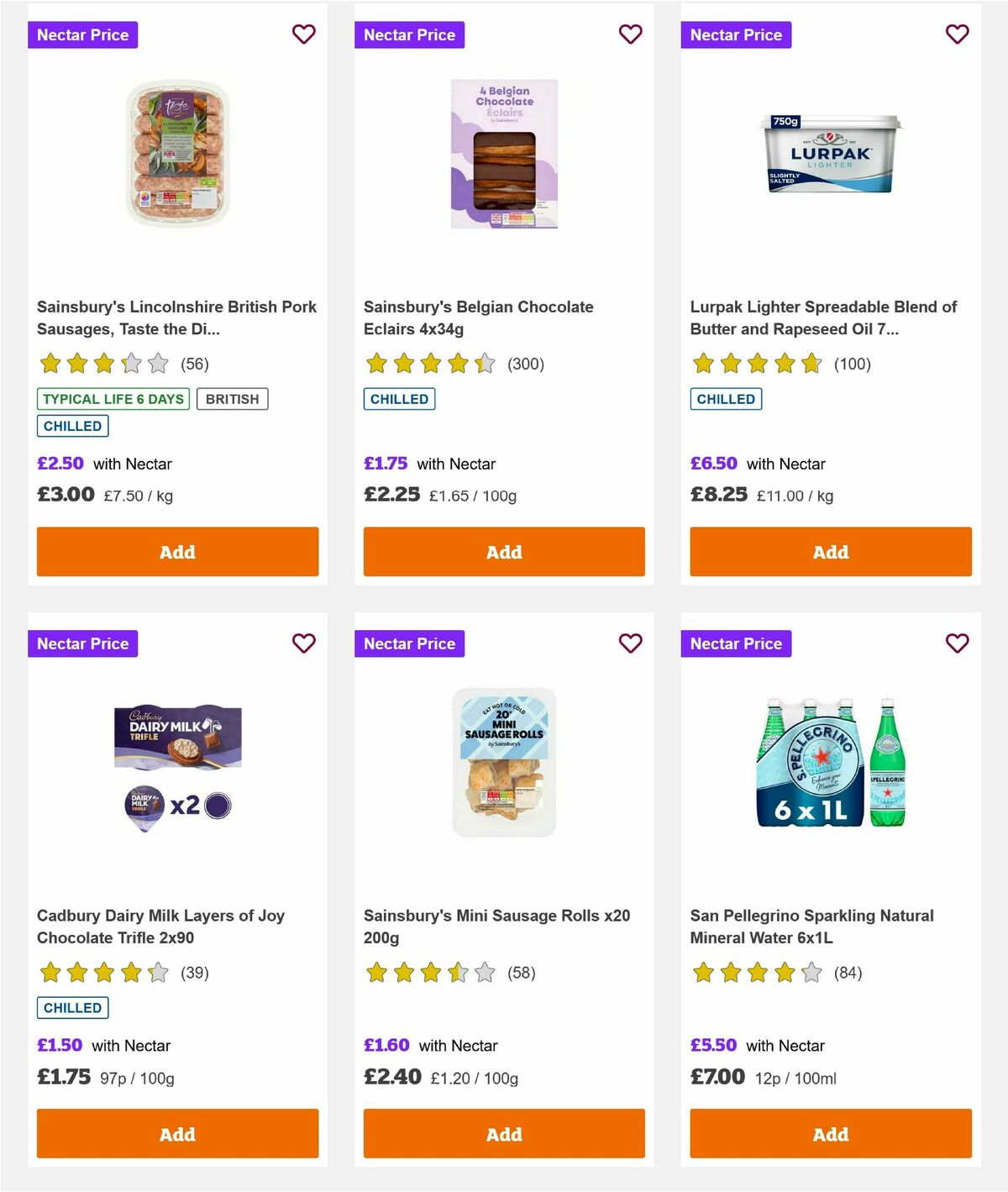
Task: Click the heart icon on Cadbury Dairy Milk Trifle
Action: [x=303, y=643]
